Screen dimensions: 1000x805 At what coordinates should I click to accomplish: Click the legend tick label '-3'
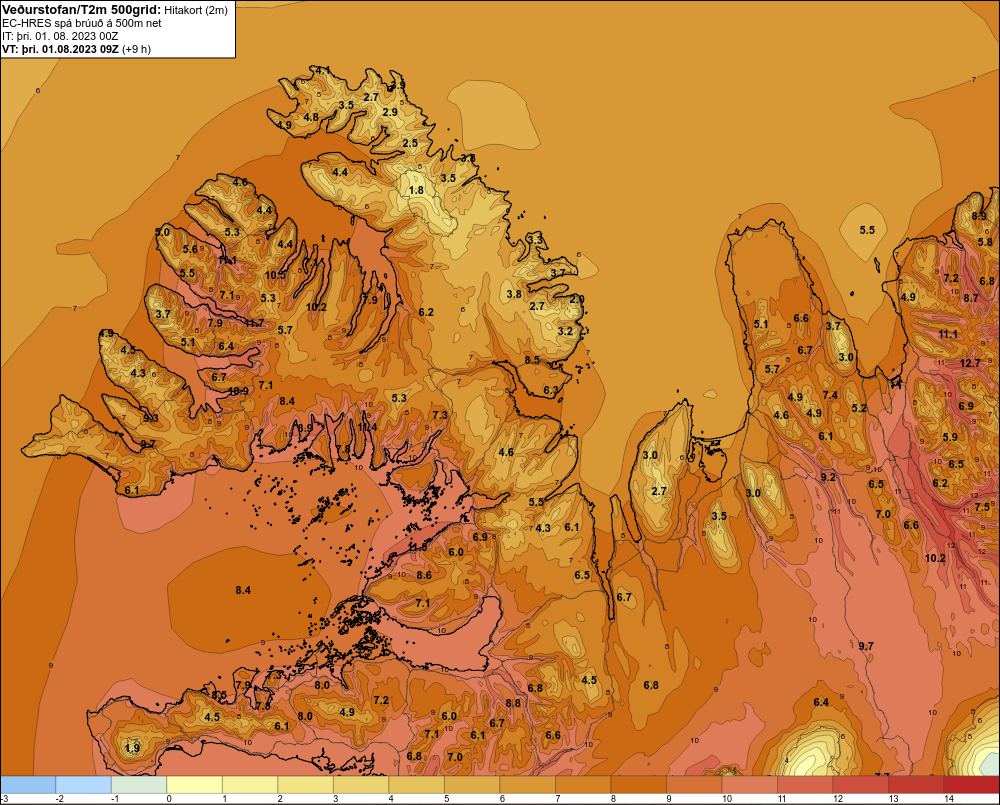point(5,799)
